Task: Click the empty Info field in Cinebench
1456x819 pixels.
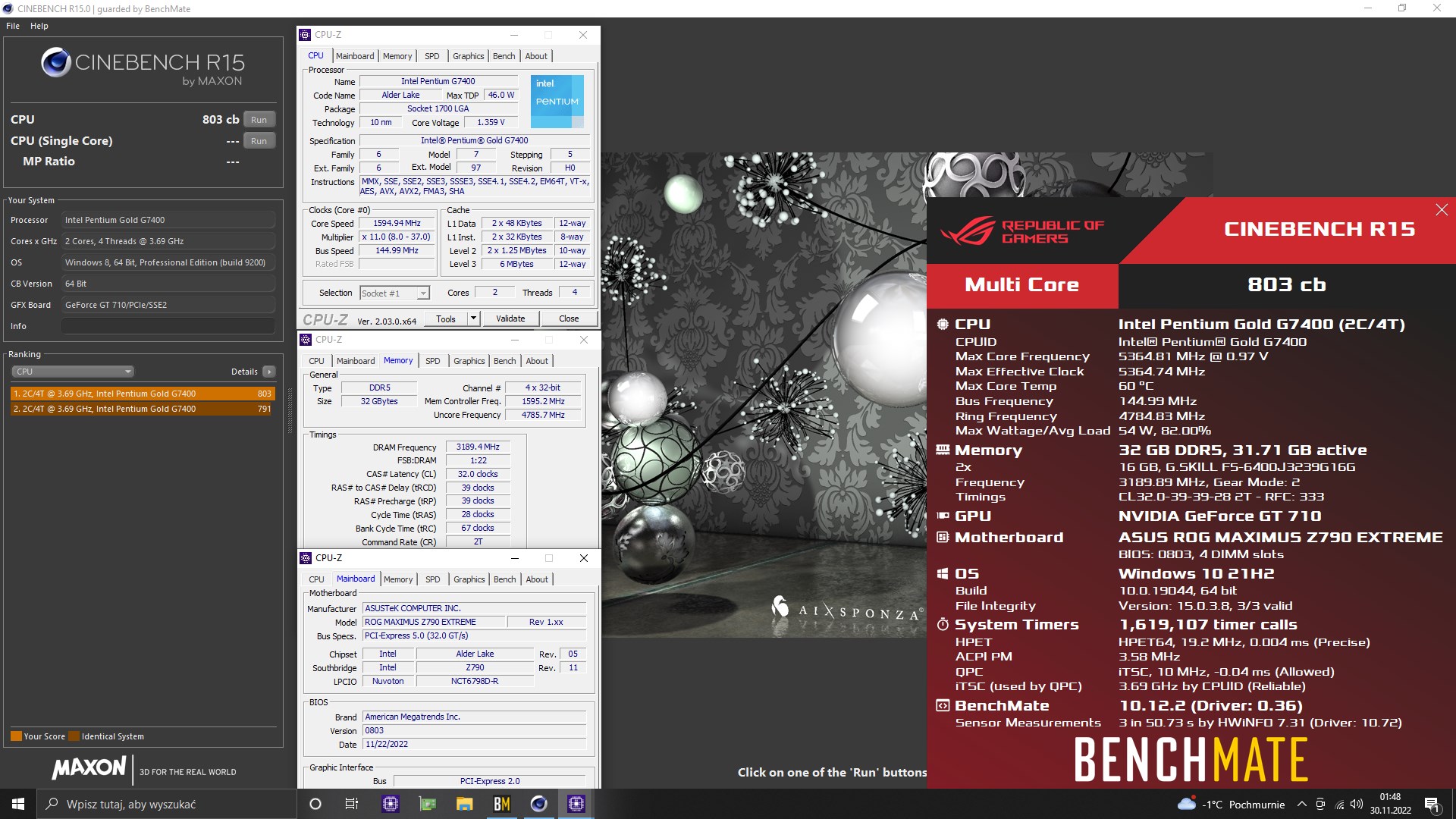Action: pyautogui.click(x=168, y=326)
